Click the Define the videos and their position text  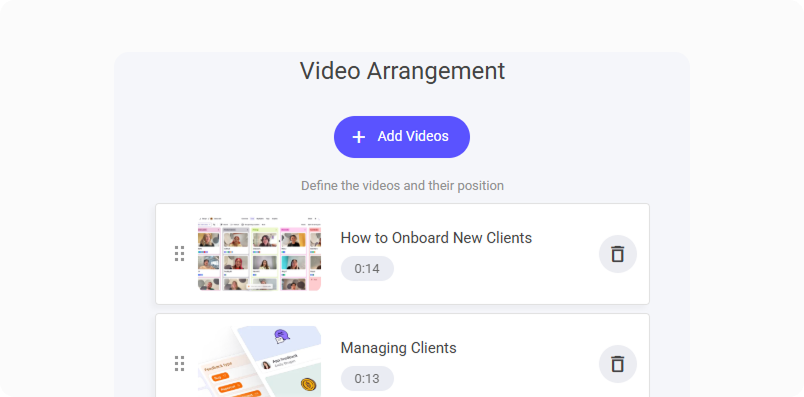coord(403,186)
